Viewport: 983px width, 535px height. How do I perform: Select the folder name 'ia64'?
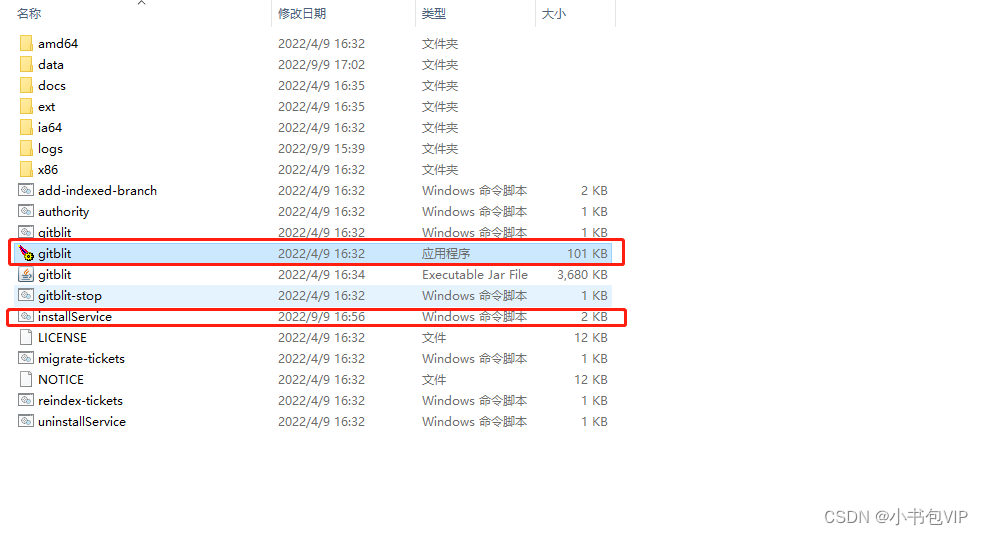50,127
